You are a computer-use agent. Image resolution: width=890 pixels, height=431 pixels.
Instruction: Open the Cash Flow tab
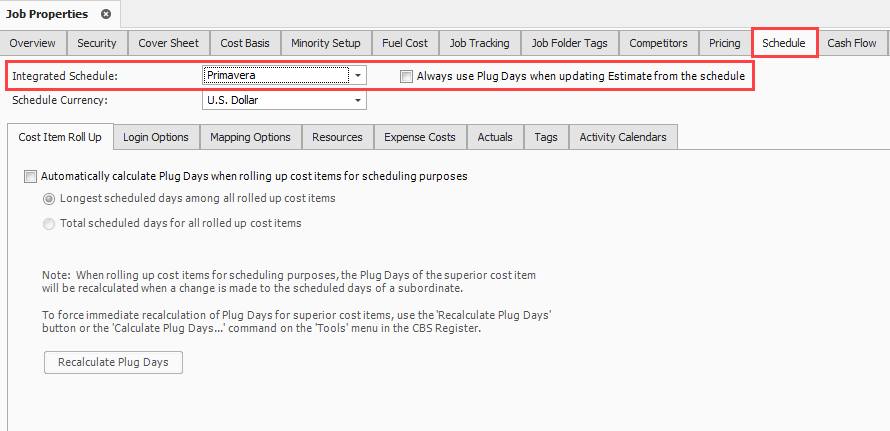pyautogui.click(x=852, y=43)
